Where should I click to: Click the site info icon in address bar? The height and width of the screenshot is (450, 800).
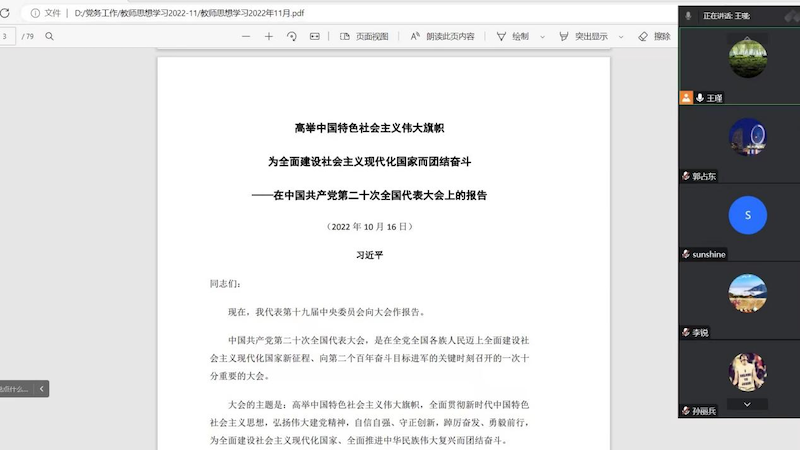(35, 13)
